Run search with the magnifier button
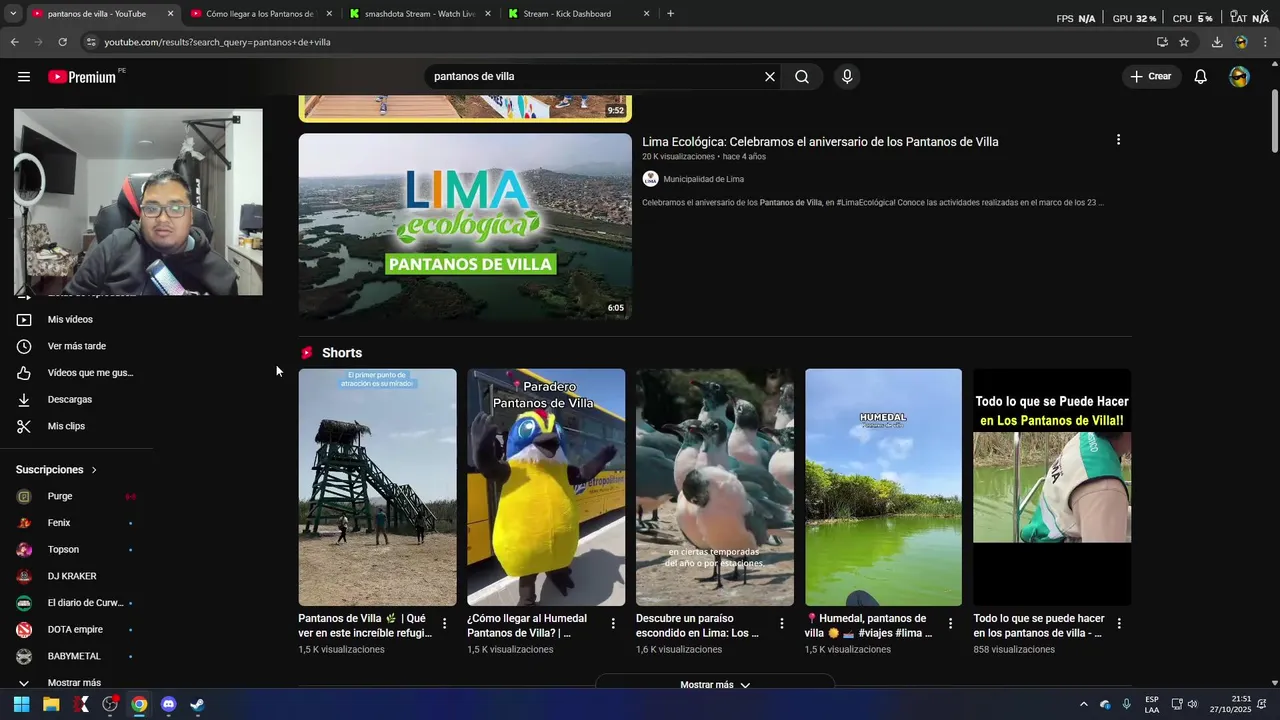The width and height of the screenshot is (1280, 720). tap(802, 77)
